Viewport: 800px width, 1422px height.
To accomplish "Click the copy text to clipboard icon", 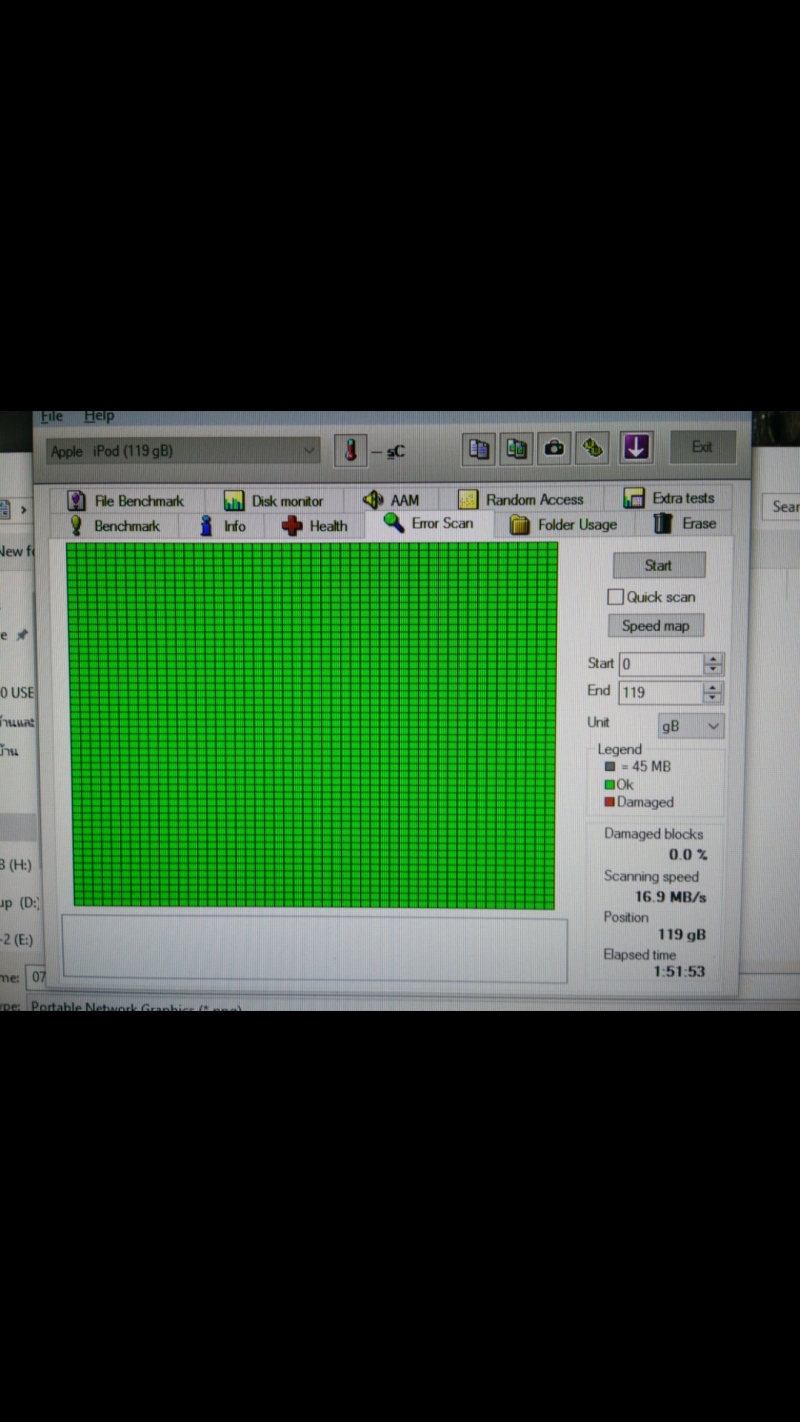I will click(480, 449).
